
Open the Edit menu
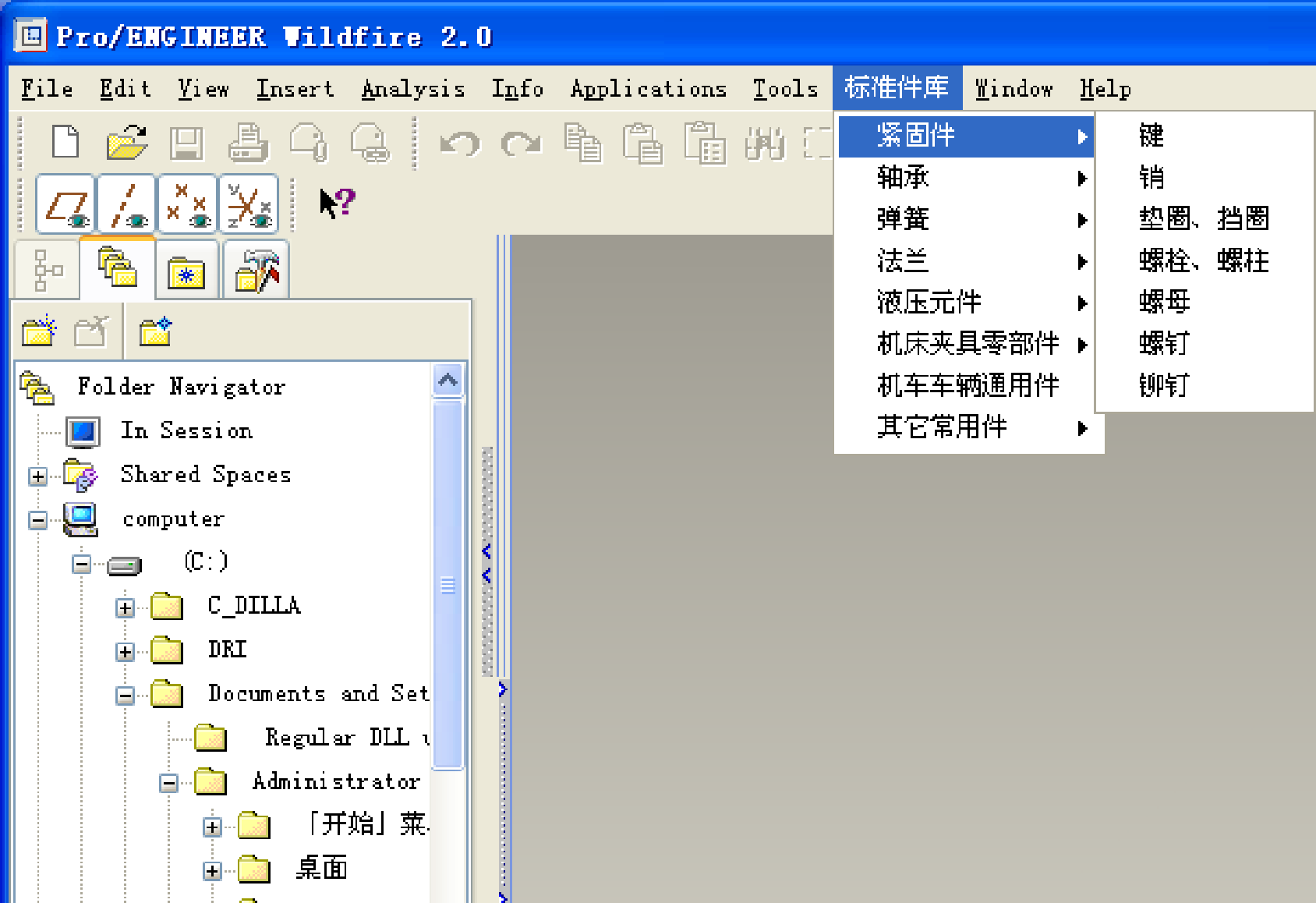click(x=125, y=89)
